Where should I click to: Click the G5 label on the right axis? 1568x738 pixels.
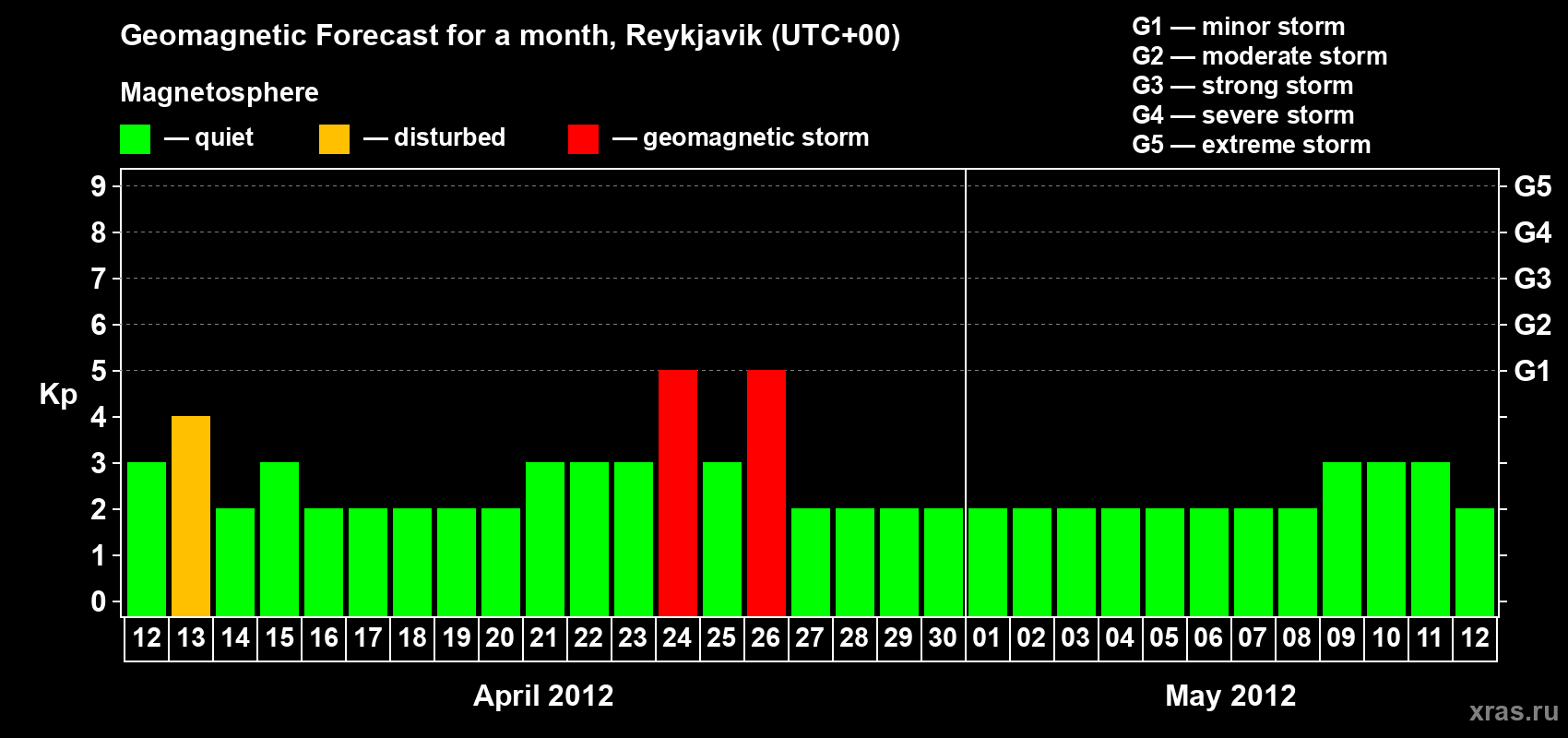coord(1533,186)
